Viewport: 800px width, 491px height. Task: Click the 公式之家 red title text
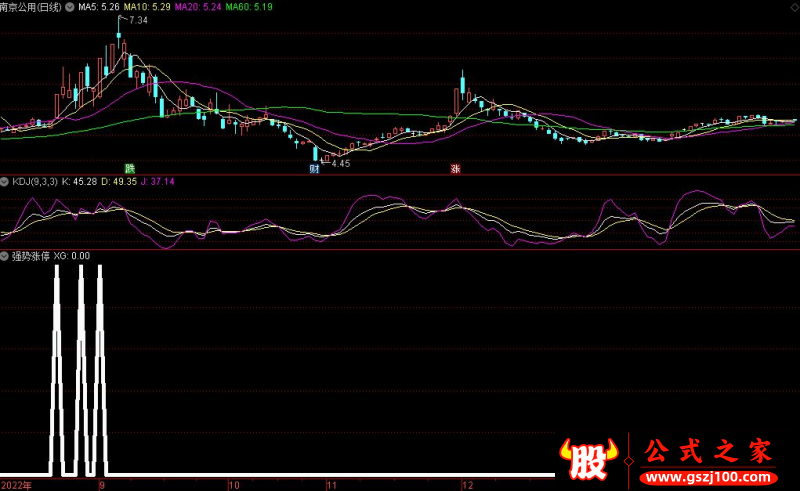[707, 451]
